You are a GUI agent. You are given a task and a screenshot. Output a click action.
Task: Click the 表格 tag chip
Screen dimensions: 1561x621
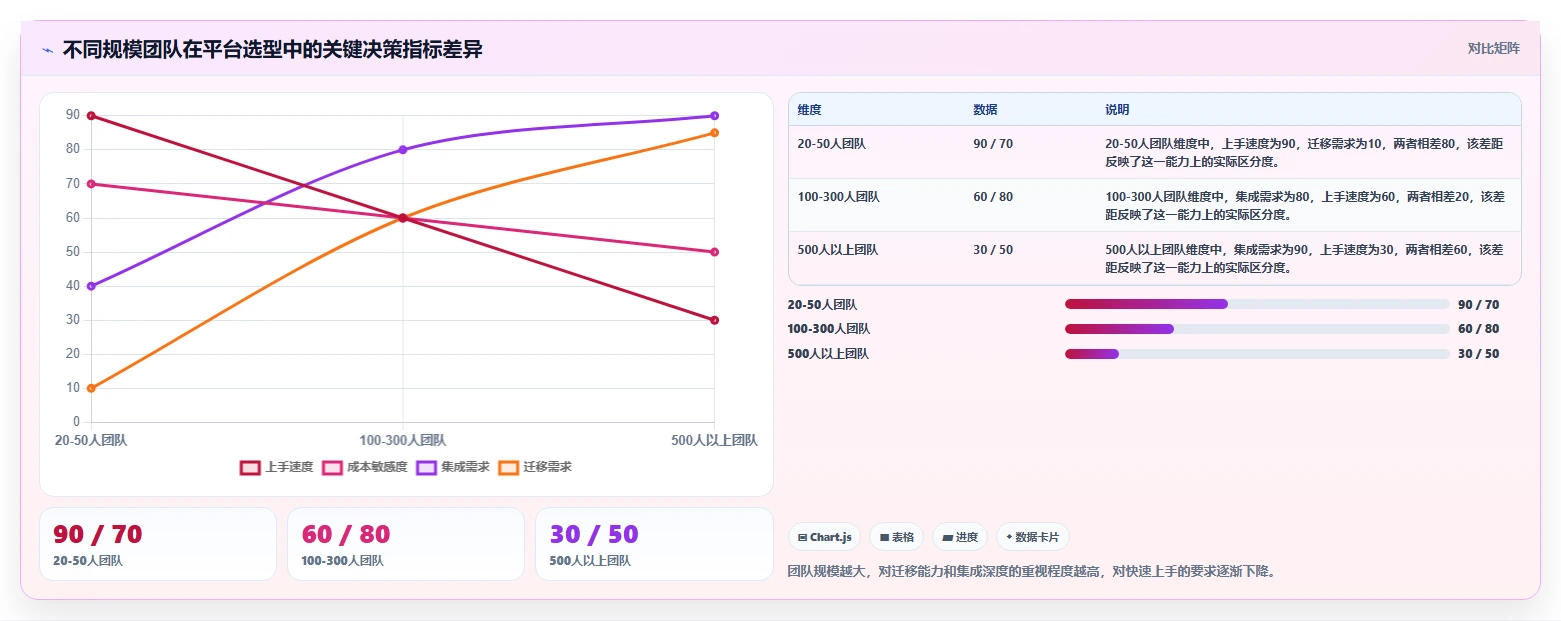click(896, 537)
